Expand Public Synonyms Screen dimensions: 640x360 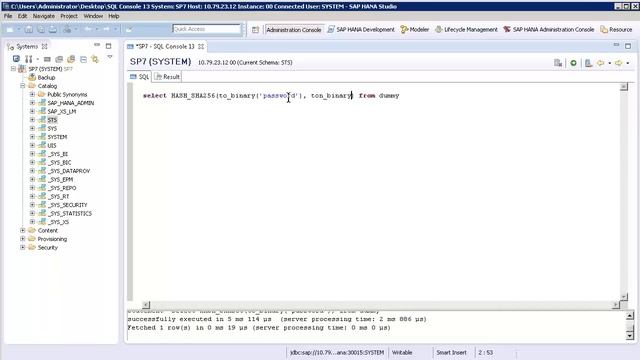point(32,94)
